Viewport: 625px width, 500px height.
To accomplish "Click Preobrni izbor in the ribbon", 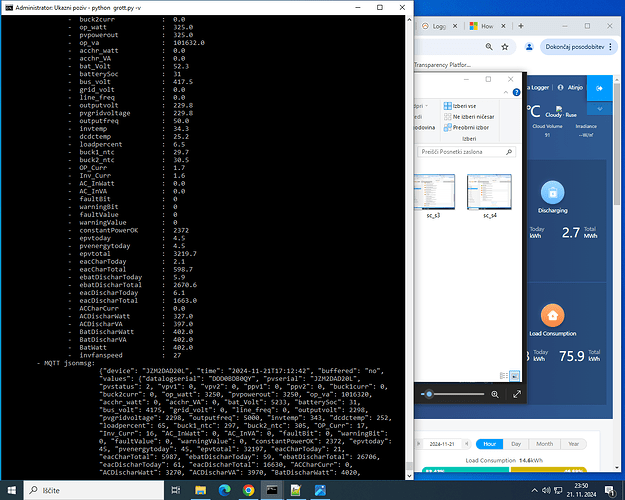I will (x=469, y=127).
